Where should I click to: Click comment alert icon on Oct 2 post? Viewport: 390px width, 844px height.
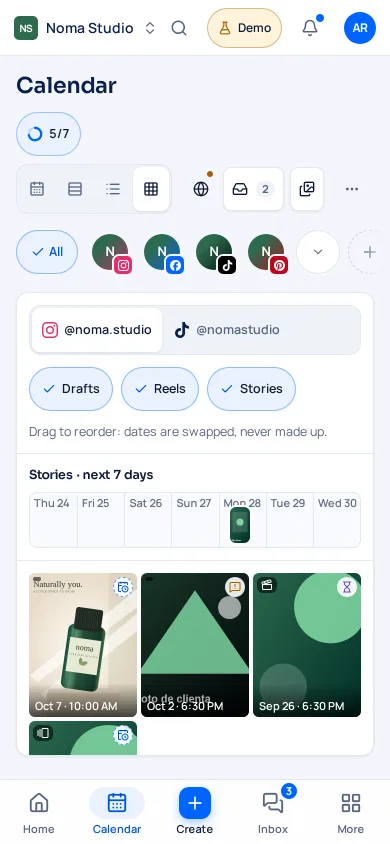(235, 587)
